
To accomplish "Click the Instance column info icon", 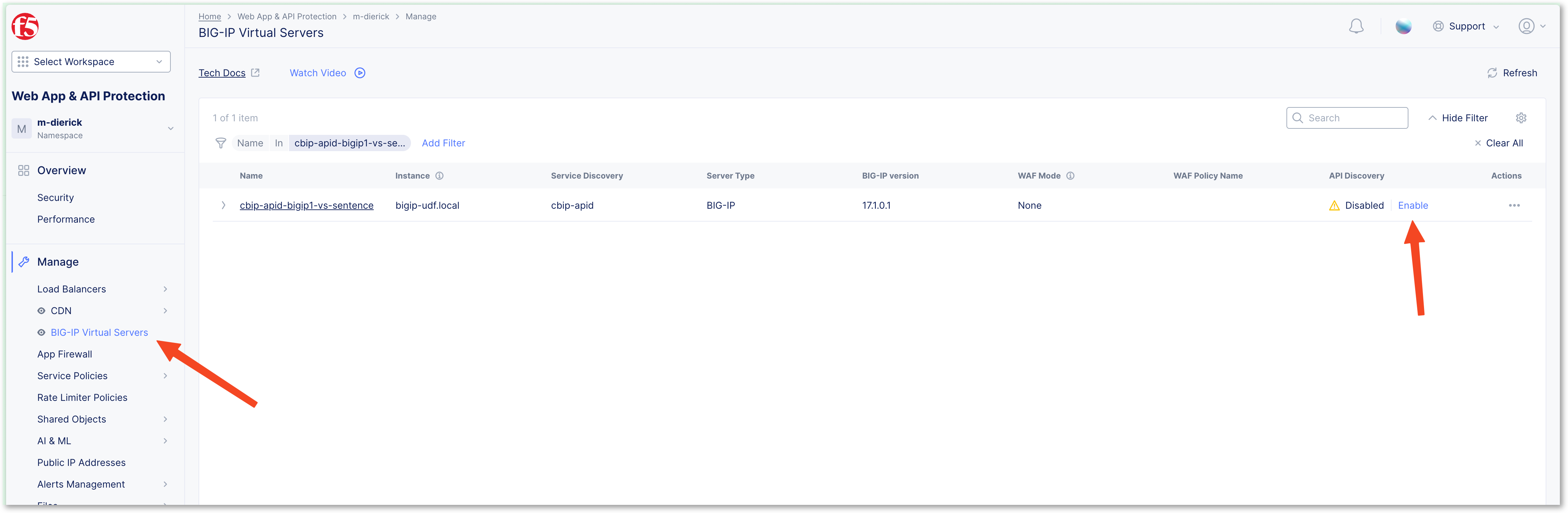I will tap(439, 176).
